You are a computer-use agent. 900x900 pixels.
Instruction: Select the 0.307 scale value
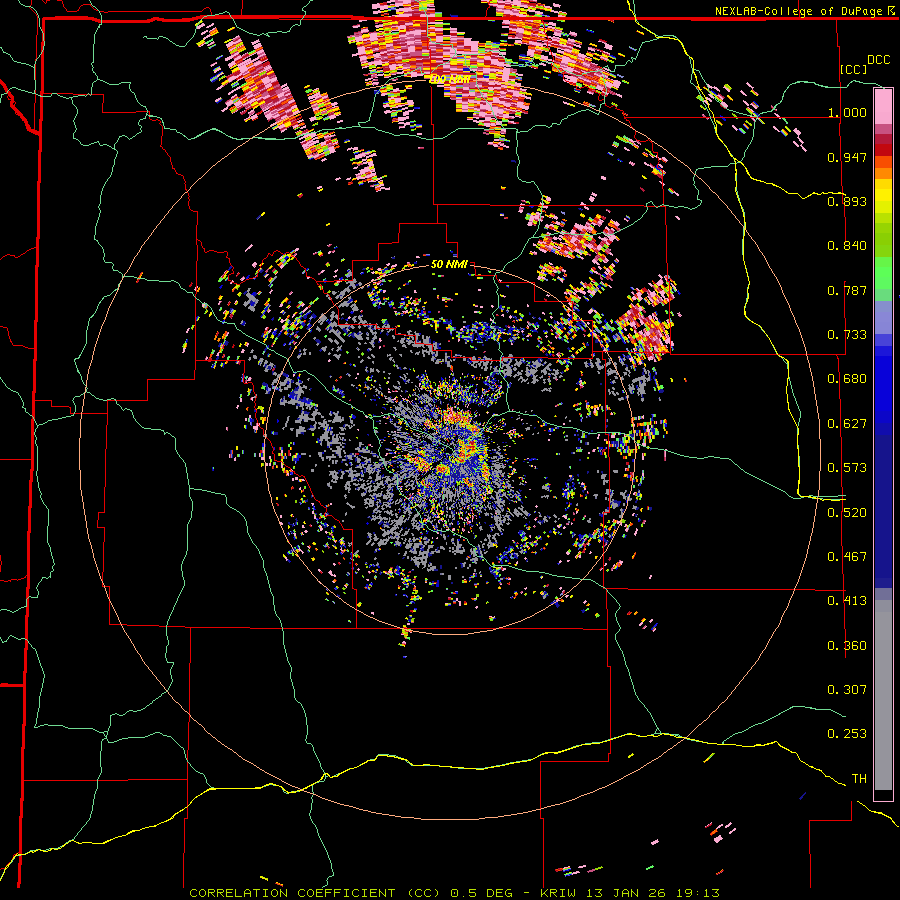coord(847,690)
